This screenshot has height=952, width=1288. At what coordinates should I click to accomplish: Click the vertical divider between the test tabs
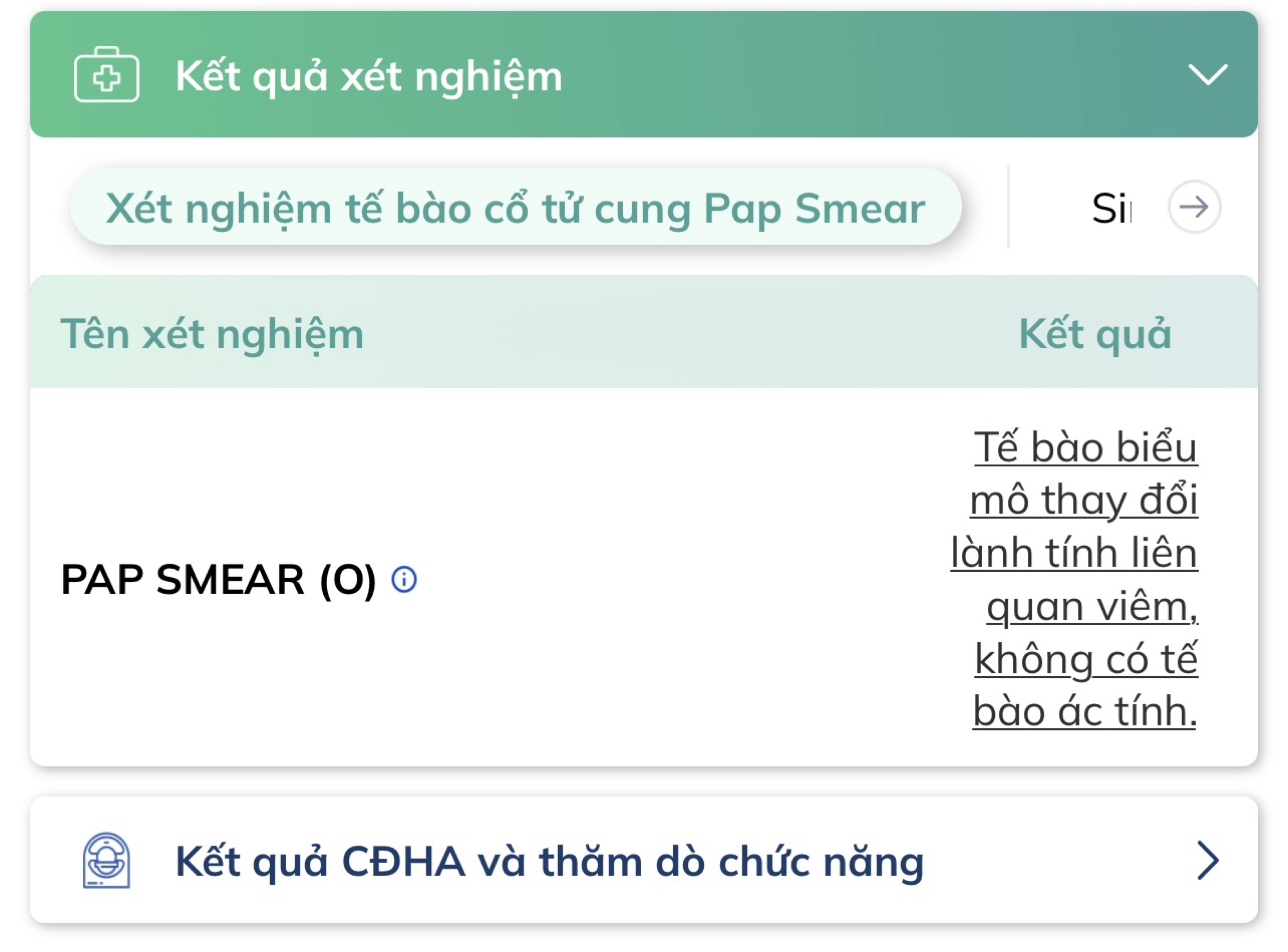[1008, 207]
